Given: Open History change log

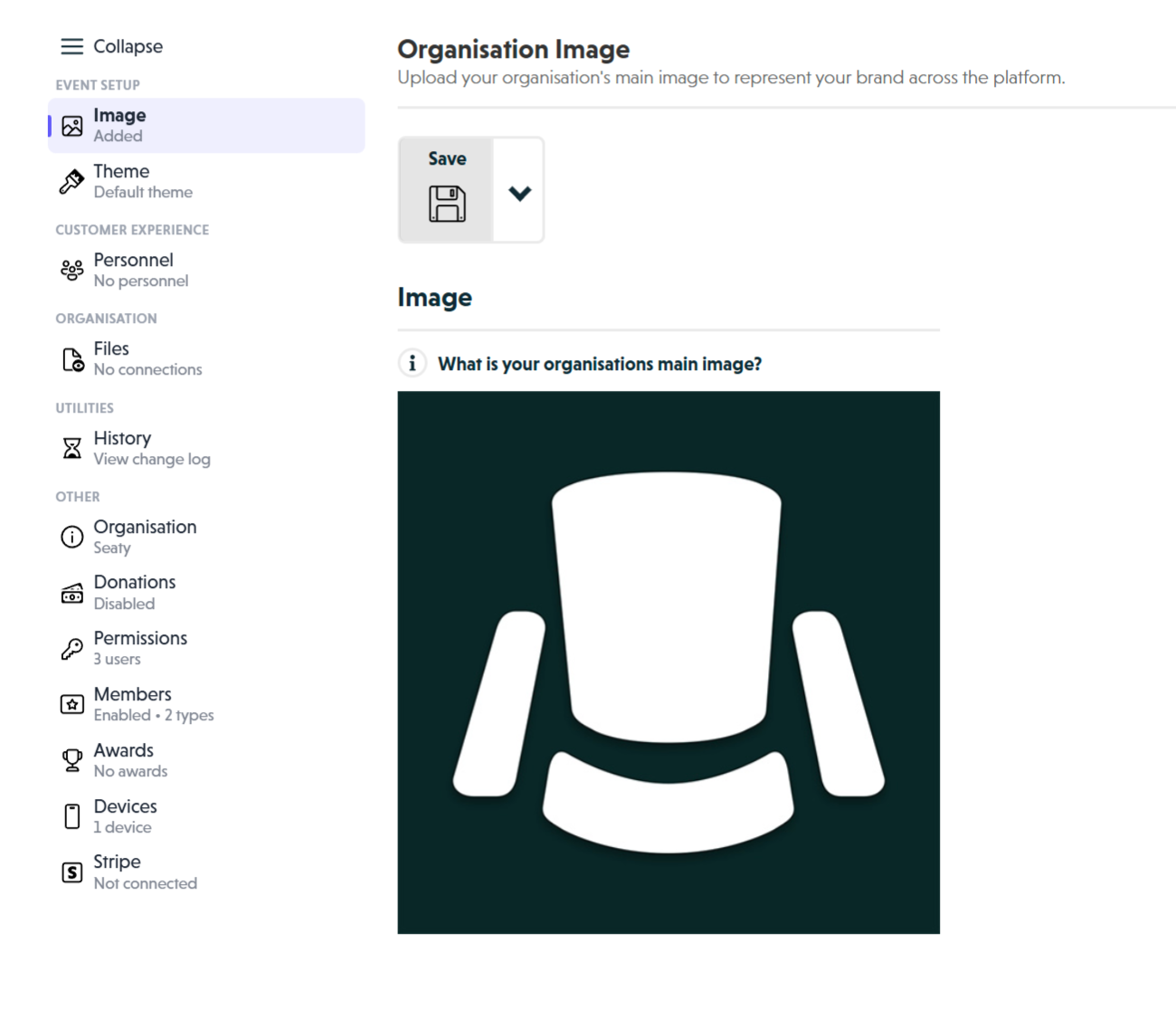Looking at the screenshot, I should 206,448.
